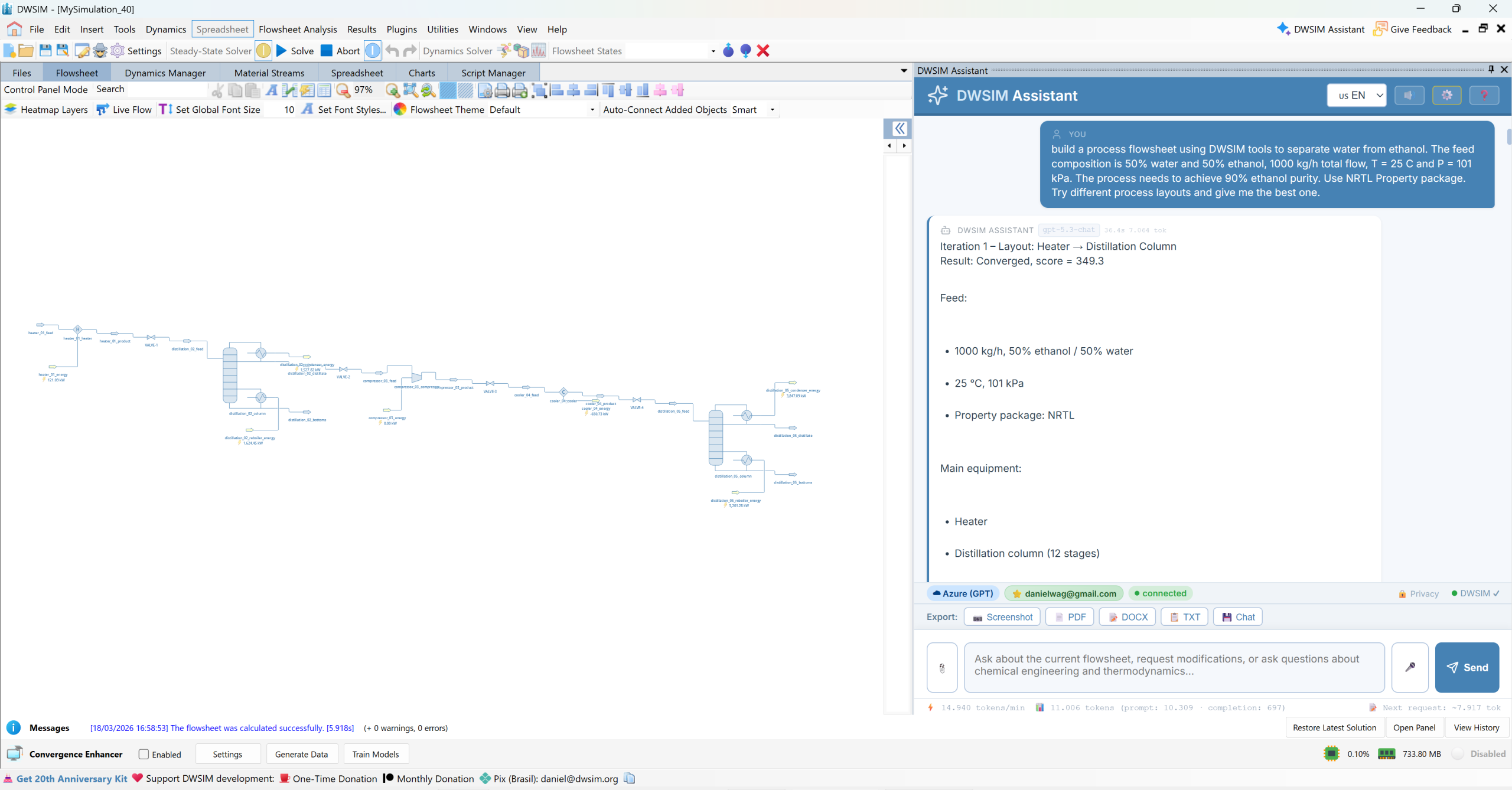Screen dimensions: 1512x790
Task: Click the Live Flow icon
Action: (x=103, y=109)
